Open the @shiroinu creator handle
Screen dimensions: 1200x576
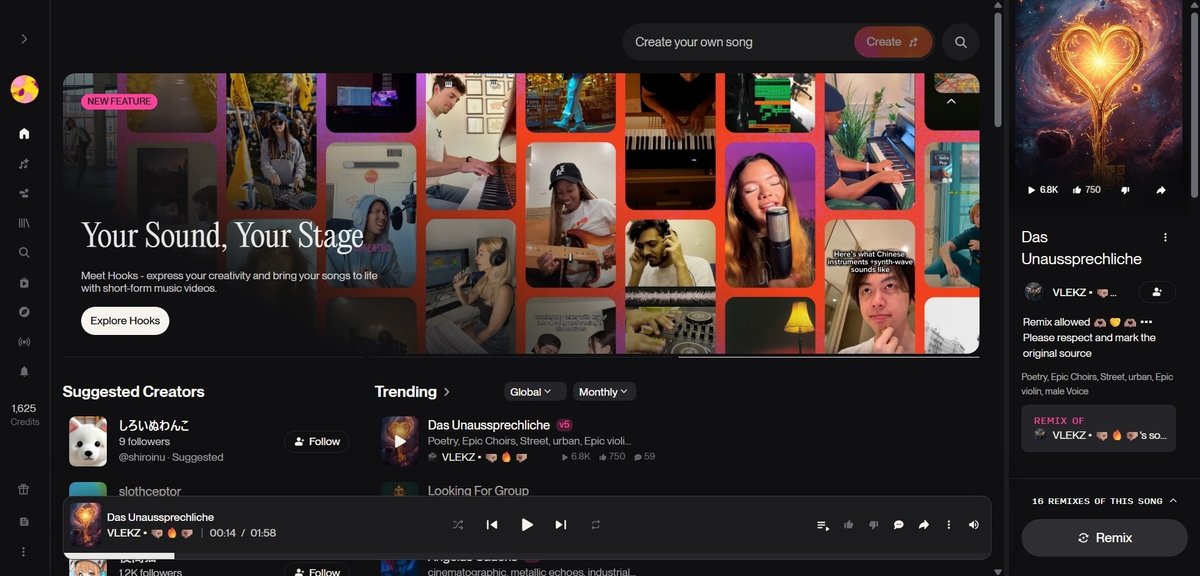pyautogui.click(x=144, y=457)
